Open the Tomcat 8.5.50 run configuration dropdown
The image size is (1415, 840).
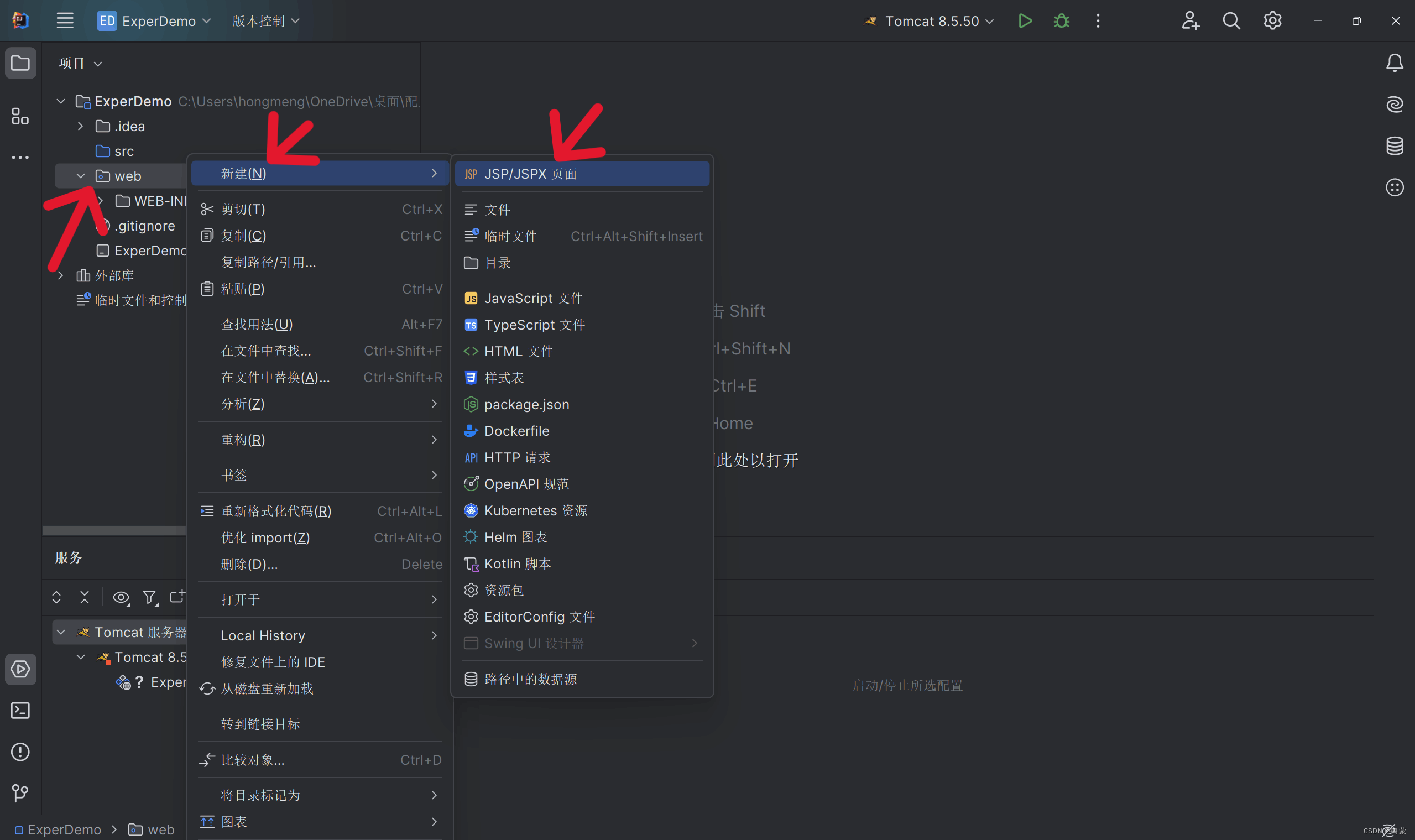coord(929,21)
